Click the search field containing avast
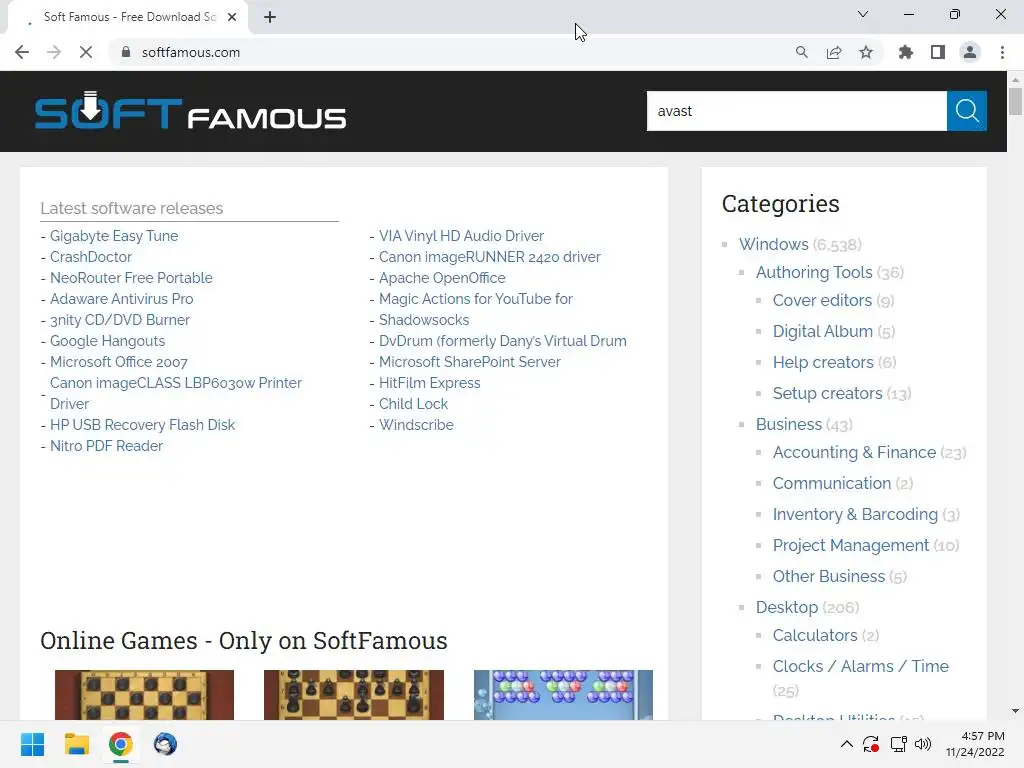 [x=797, y=111]
